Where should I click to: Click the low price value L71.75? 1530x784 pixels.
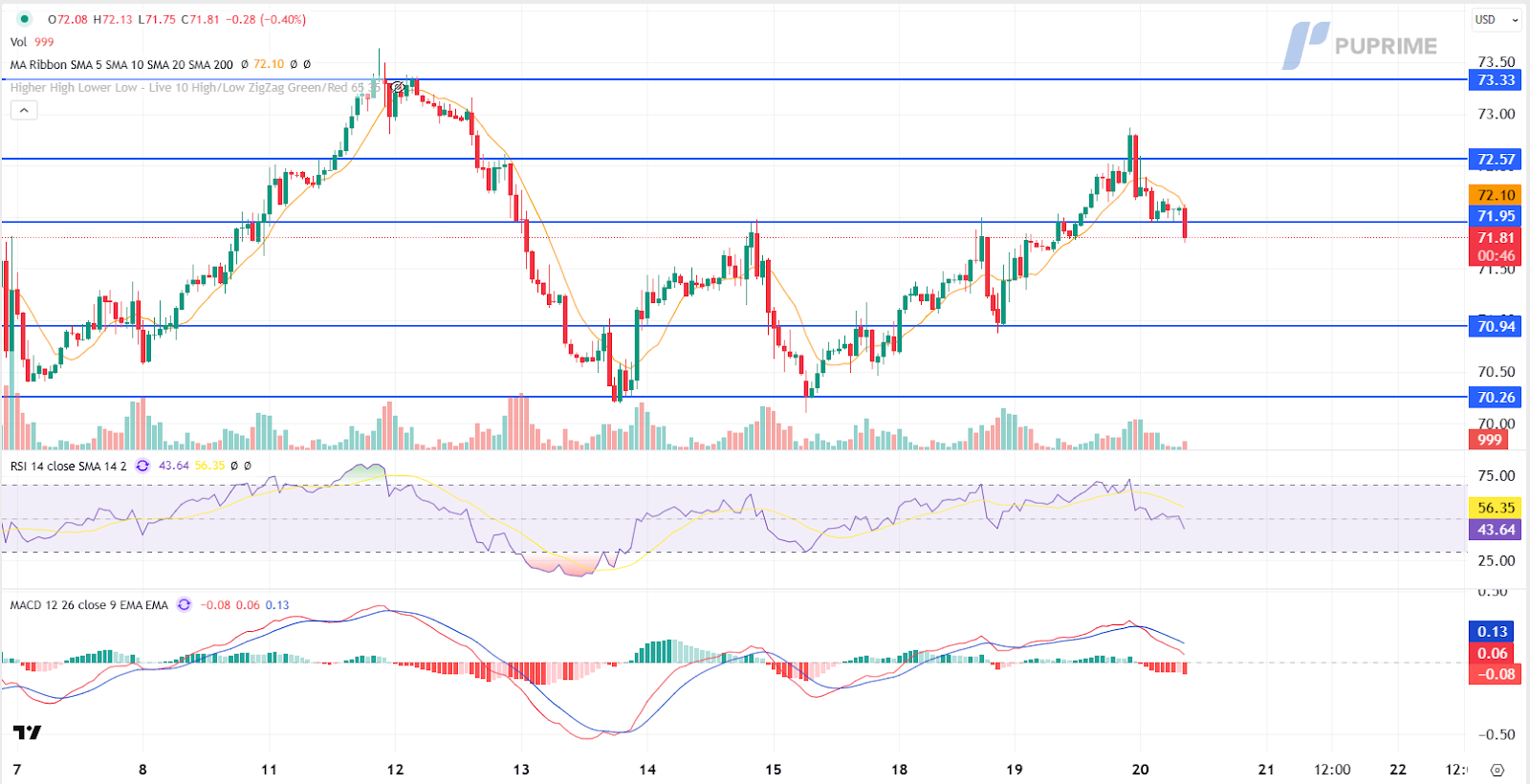157,19
